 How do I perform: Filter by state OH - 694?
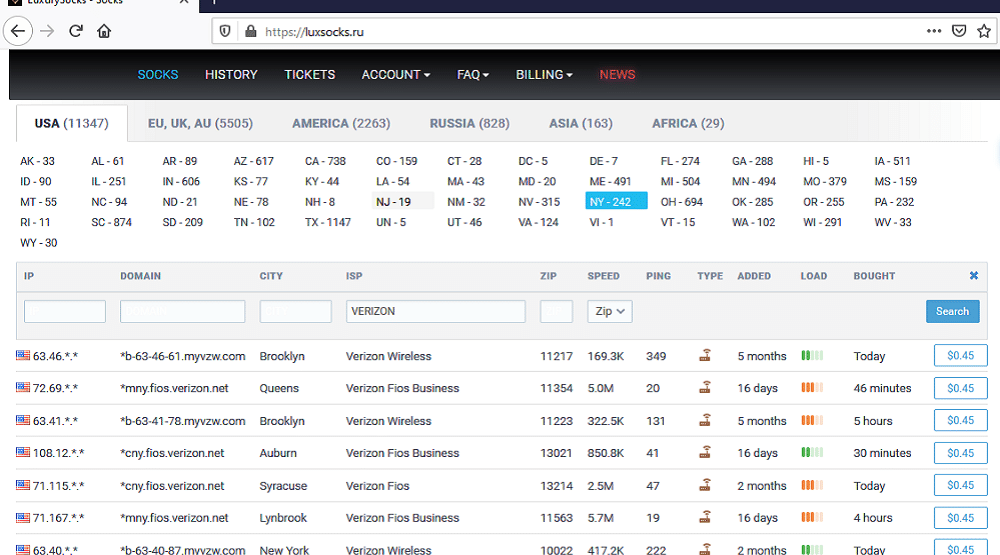[682, 202]
